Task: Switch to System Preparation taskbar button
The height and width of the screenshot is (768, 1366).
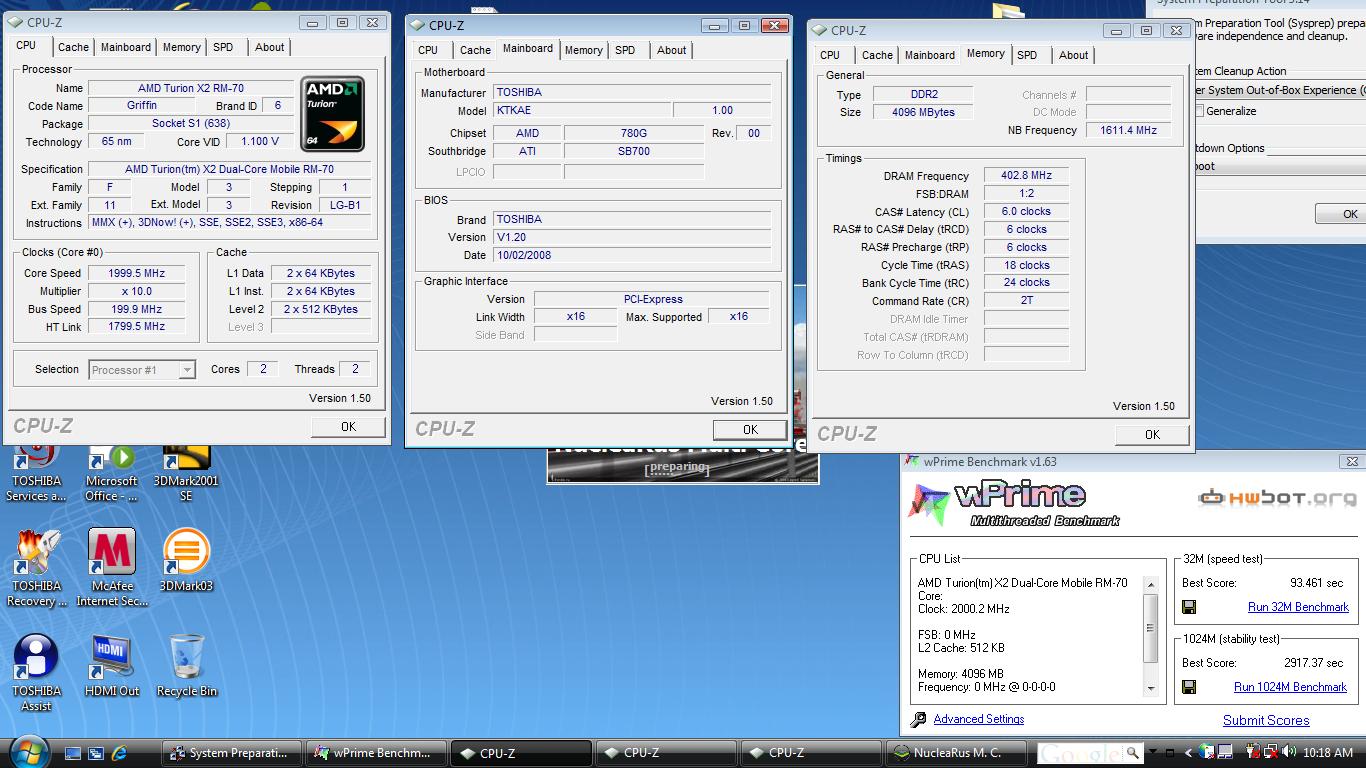Action: 231,753
